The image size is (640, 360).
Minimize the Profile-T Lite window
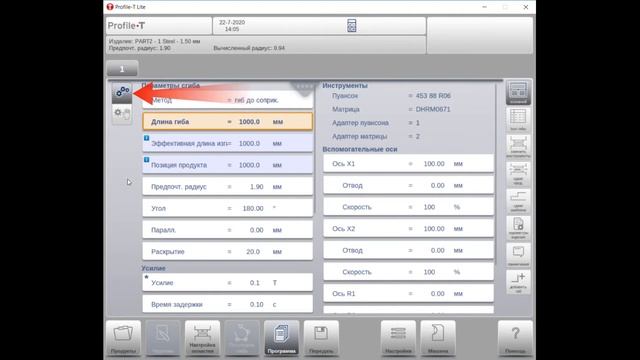[x=484, y=7]
